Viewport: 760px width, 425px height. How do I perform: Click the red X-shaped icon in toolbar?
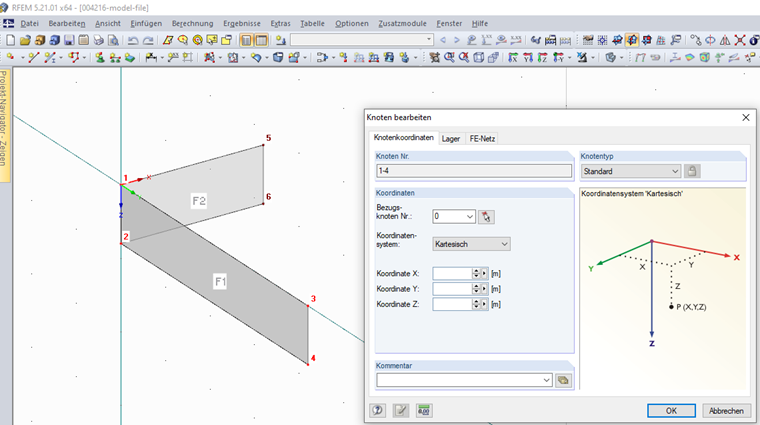click(740, 40)
